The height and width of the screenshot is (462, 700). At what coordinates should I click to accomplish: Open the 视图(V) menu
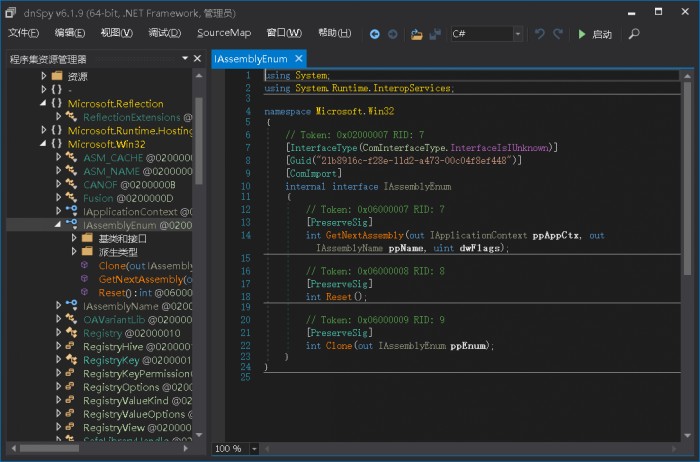[x=117, y=33]
